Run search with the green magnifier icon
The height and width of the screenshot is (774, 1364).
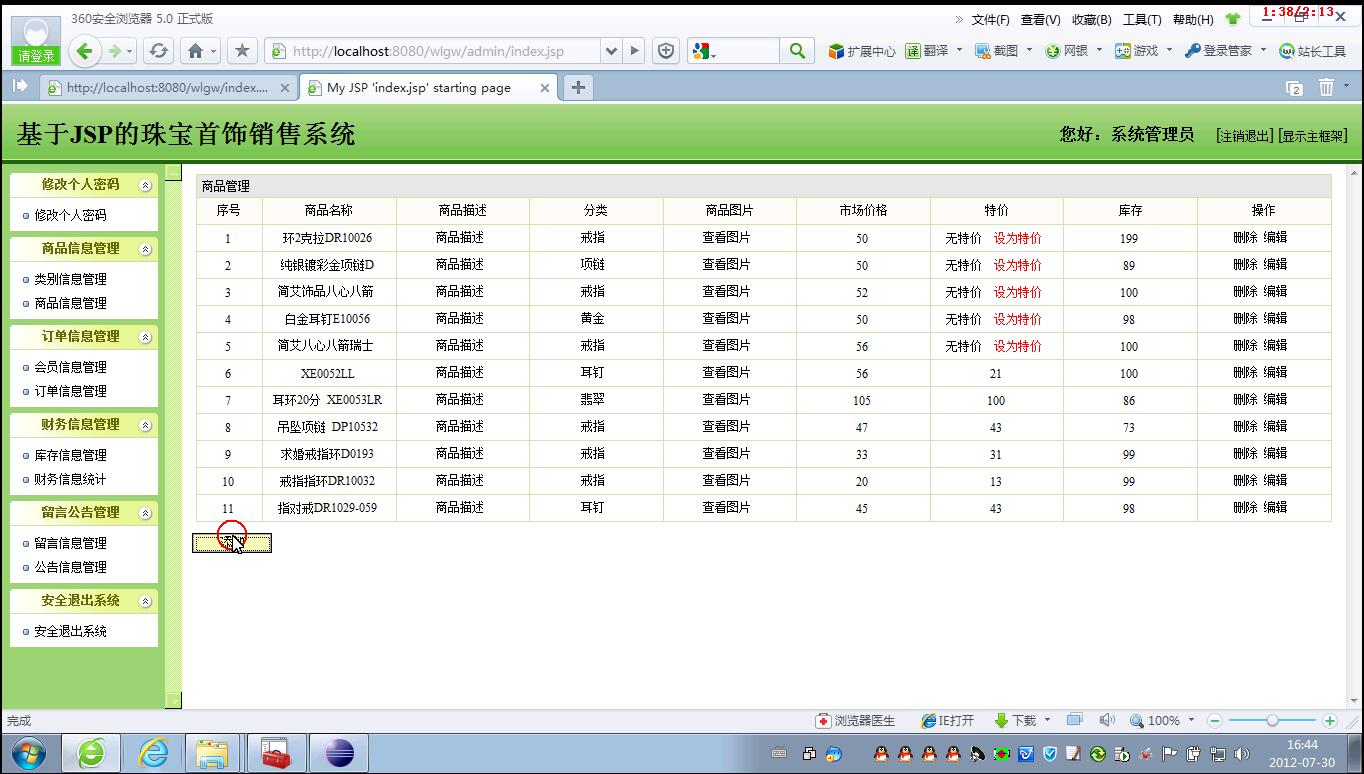pyautogui.click(x=796, y=51)
